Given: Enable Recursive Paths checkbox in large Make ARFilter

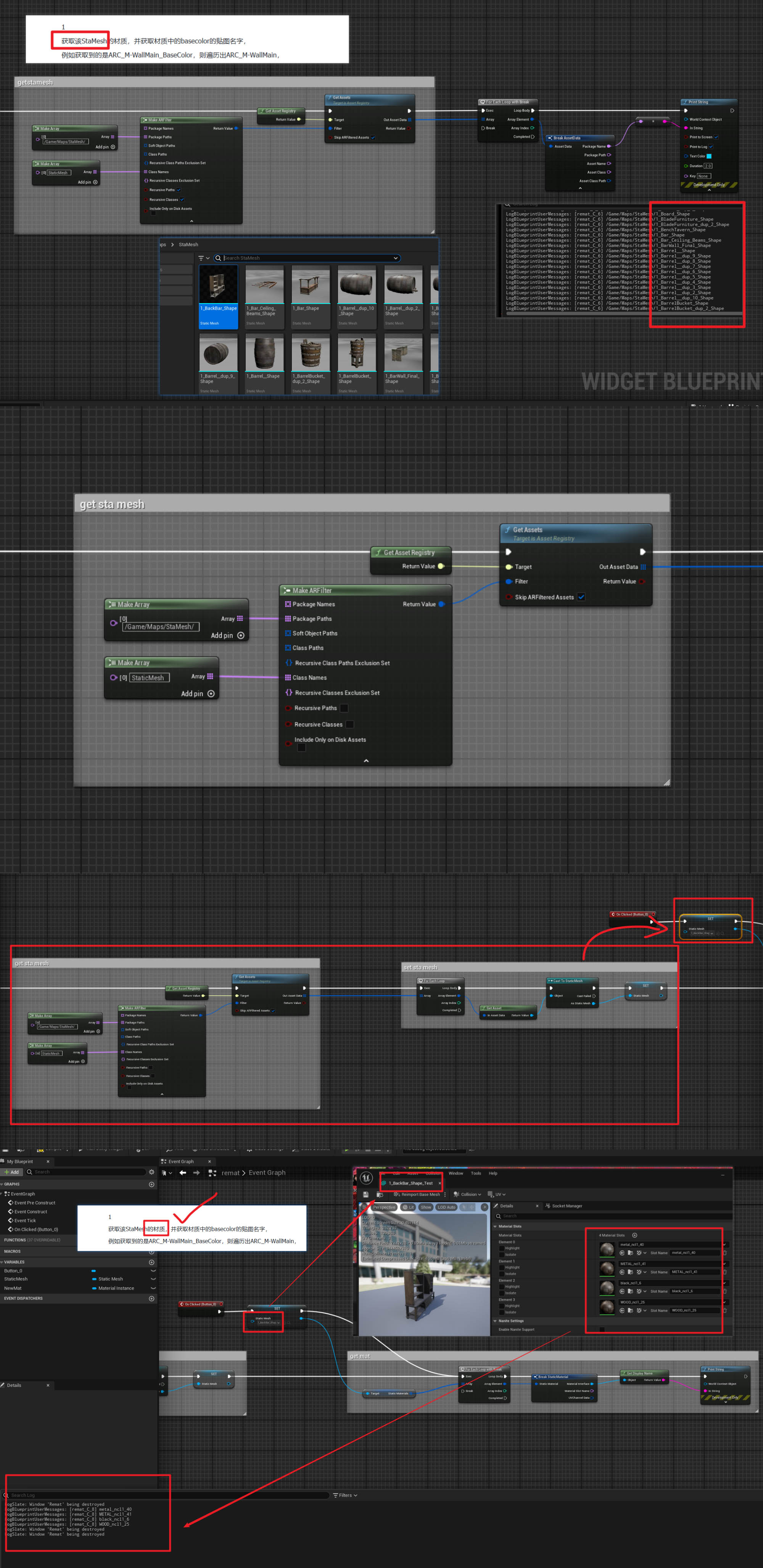Looking at the screenshot, I should click(344, 708).
